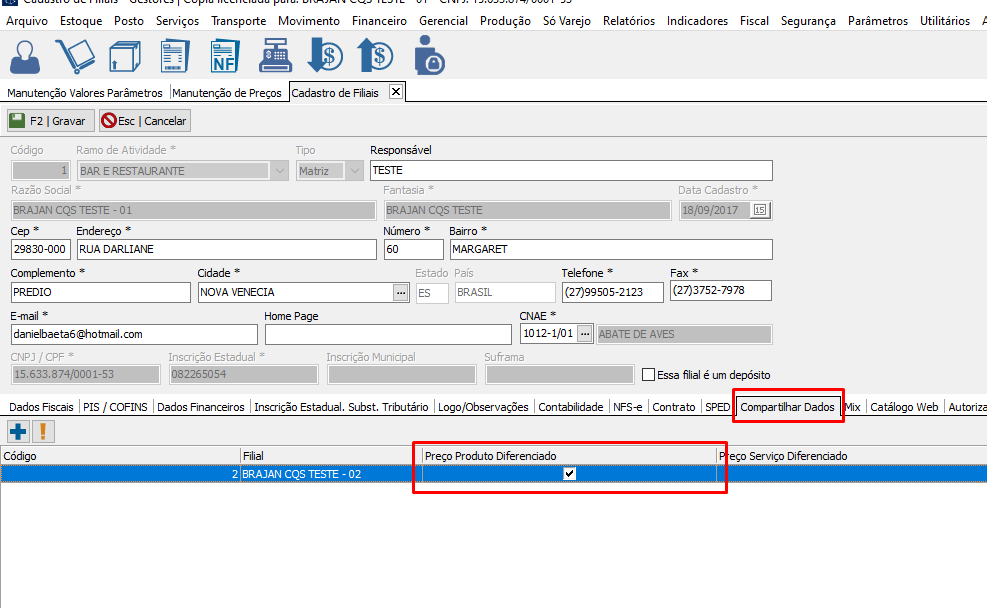Screen dimensions: 987x608
Task: Click the F2 Gravar button
Action: click(49, 121)
